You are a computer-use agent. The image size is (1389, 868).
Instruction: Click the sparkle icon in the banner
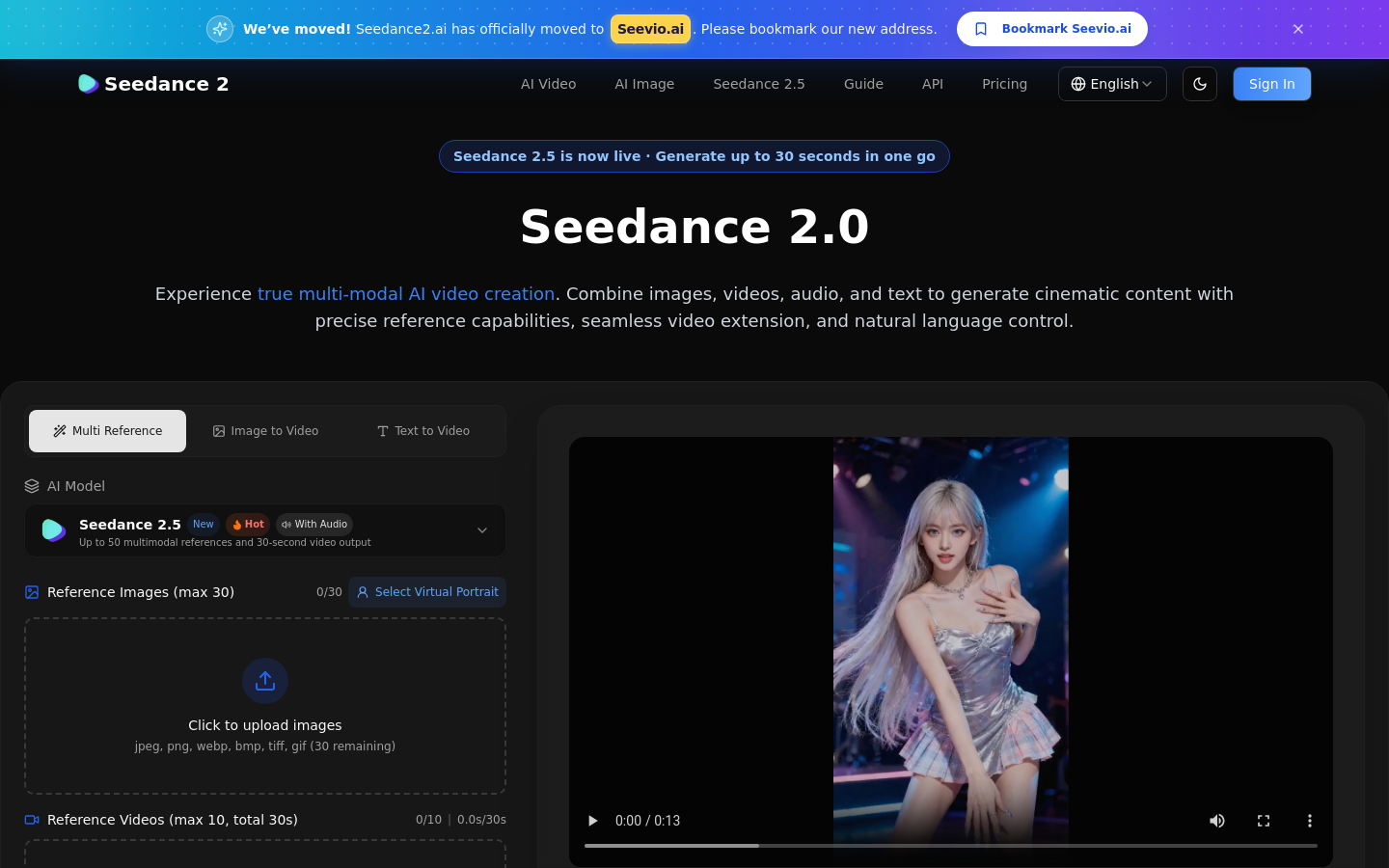pos(220,29)
